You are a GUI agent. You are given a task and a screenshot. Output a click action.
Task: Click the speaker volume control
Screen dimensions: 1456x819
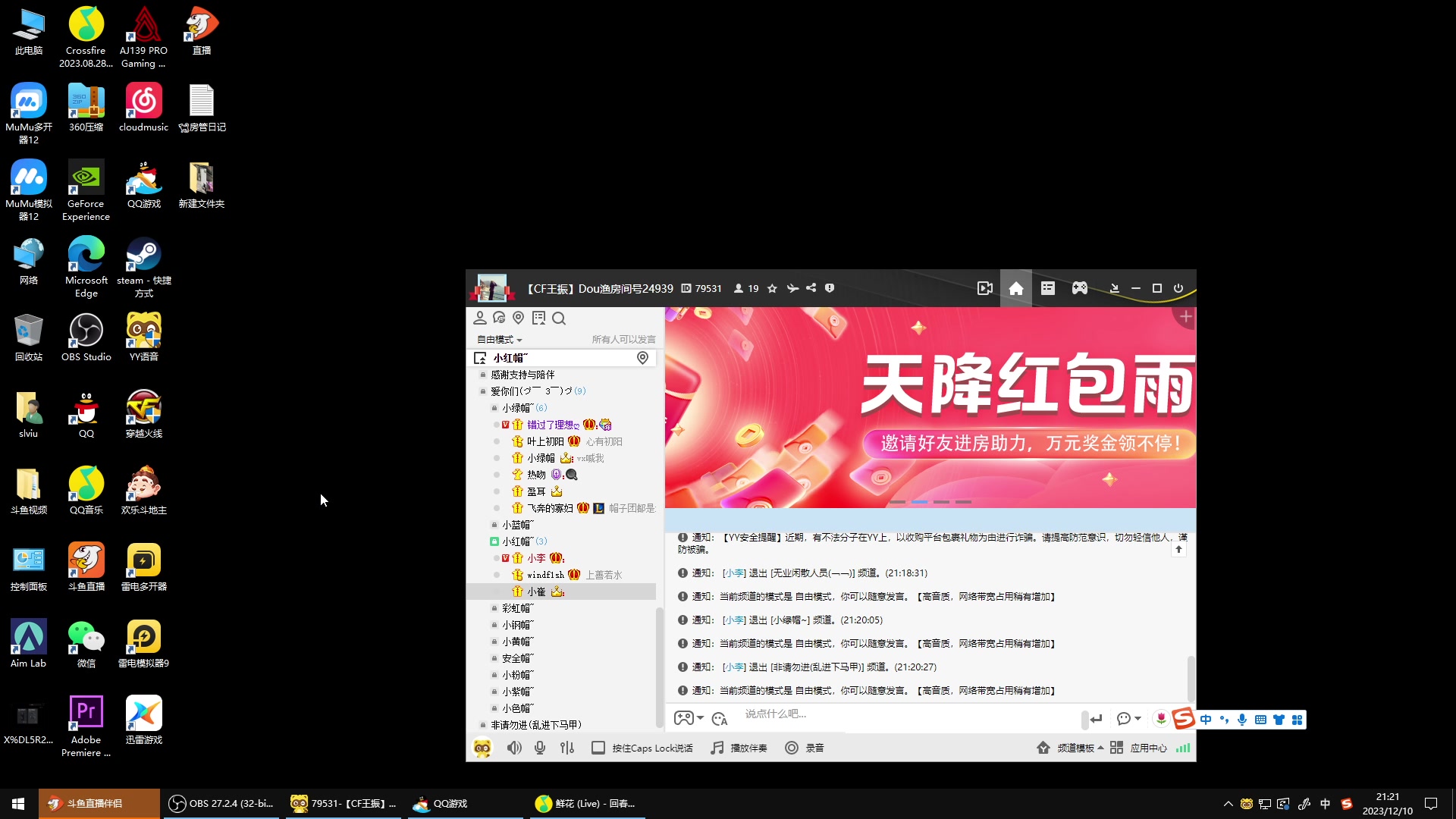point(515,748)
